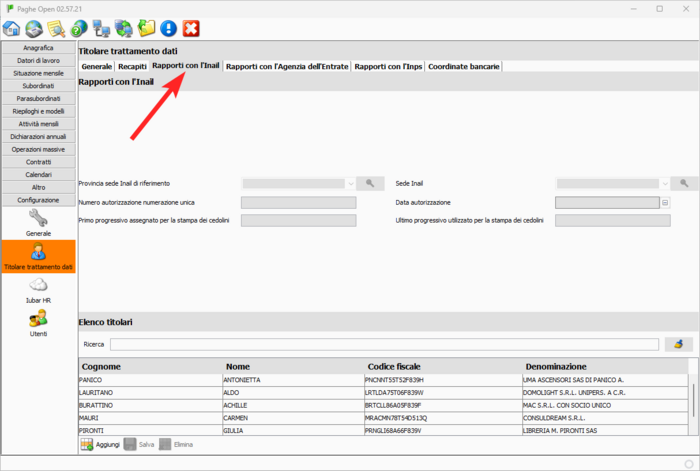The image size is (700, 471).
Task: Click the blue exclamation info toolbar icon
Action: [x=169, y=28]
